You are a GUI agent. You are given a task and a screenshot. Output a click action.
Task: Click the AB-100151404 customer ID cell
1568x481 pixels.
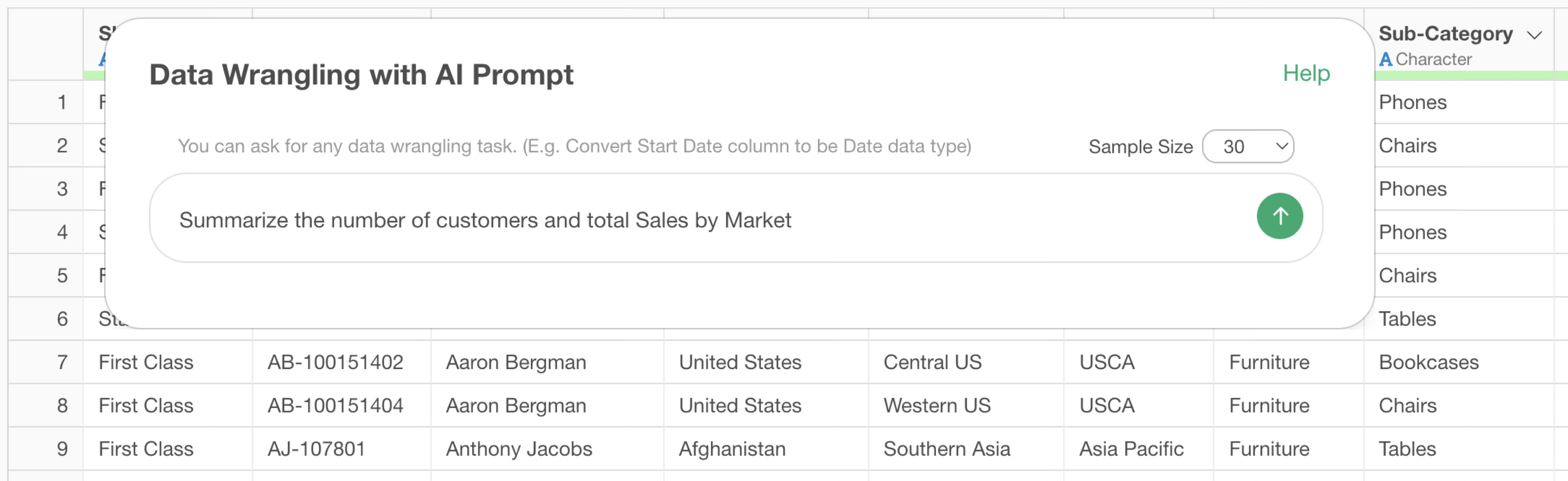point(335,405)
